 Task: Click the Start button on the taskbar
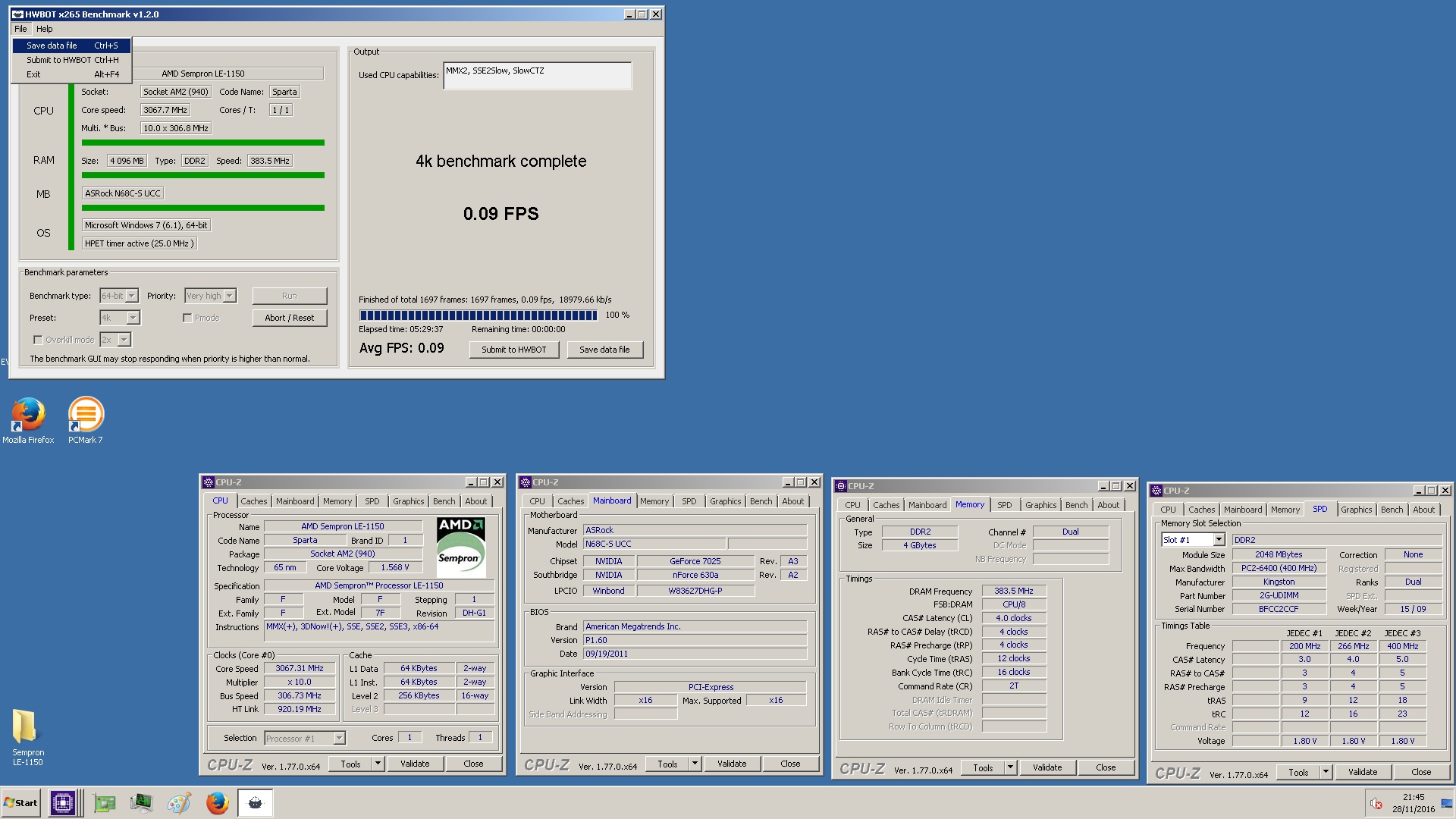pyautogui.click(x=21, y=803)
